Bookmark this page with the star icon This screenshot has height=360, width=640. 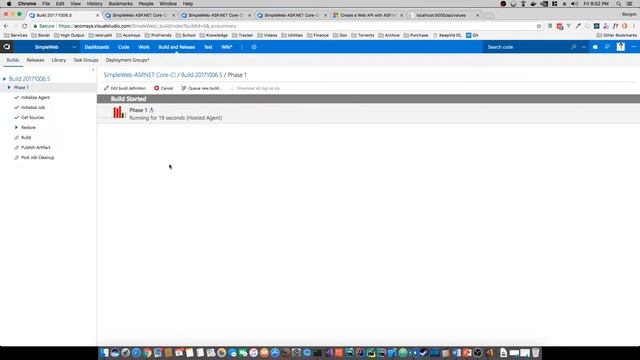click(x=539, y=26)
